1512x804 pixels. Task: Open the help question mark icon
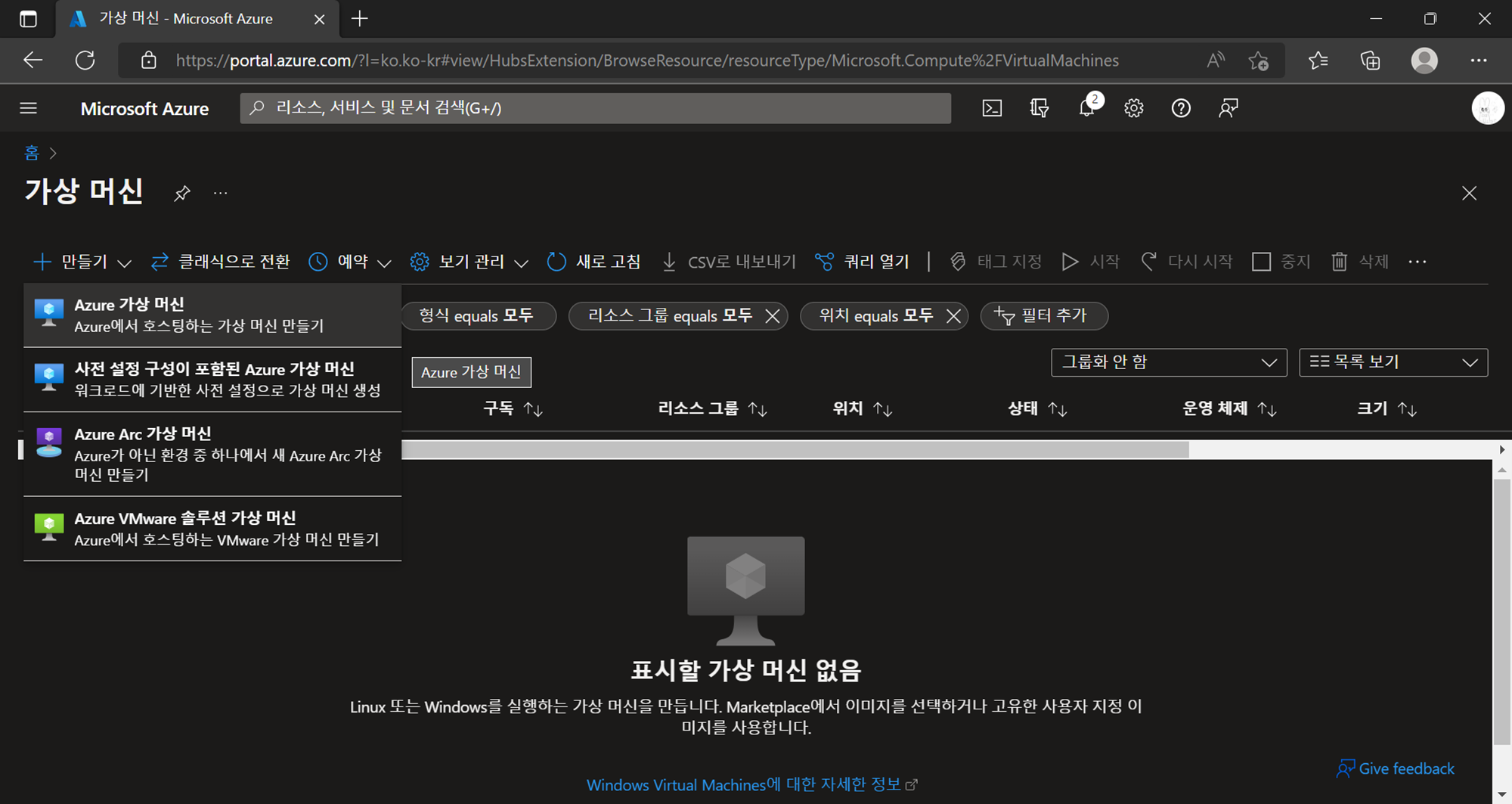pyautogui.click(x=1181, y=108)
